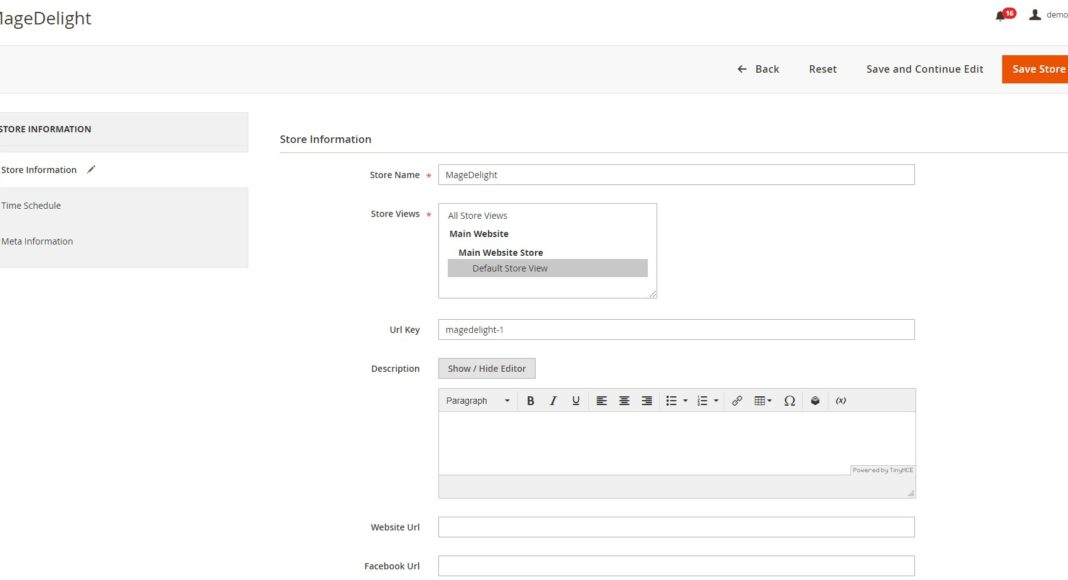Image resolution: width=1068 pixels, height=580 pixels.
Task: Insert a widget from the editor toolbar
Action: [x=815, y=401]
